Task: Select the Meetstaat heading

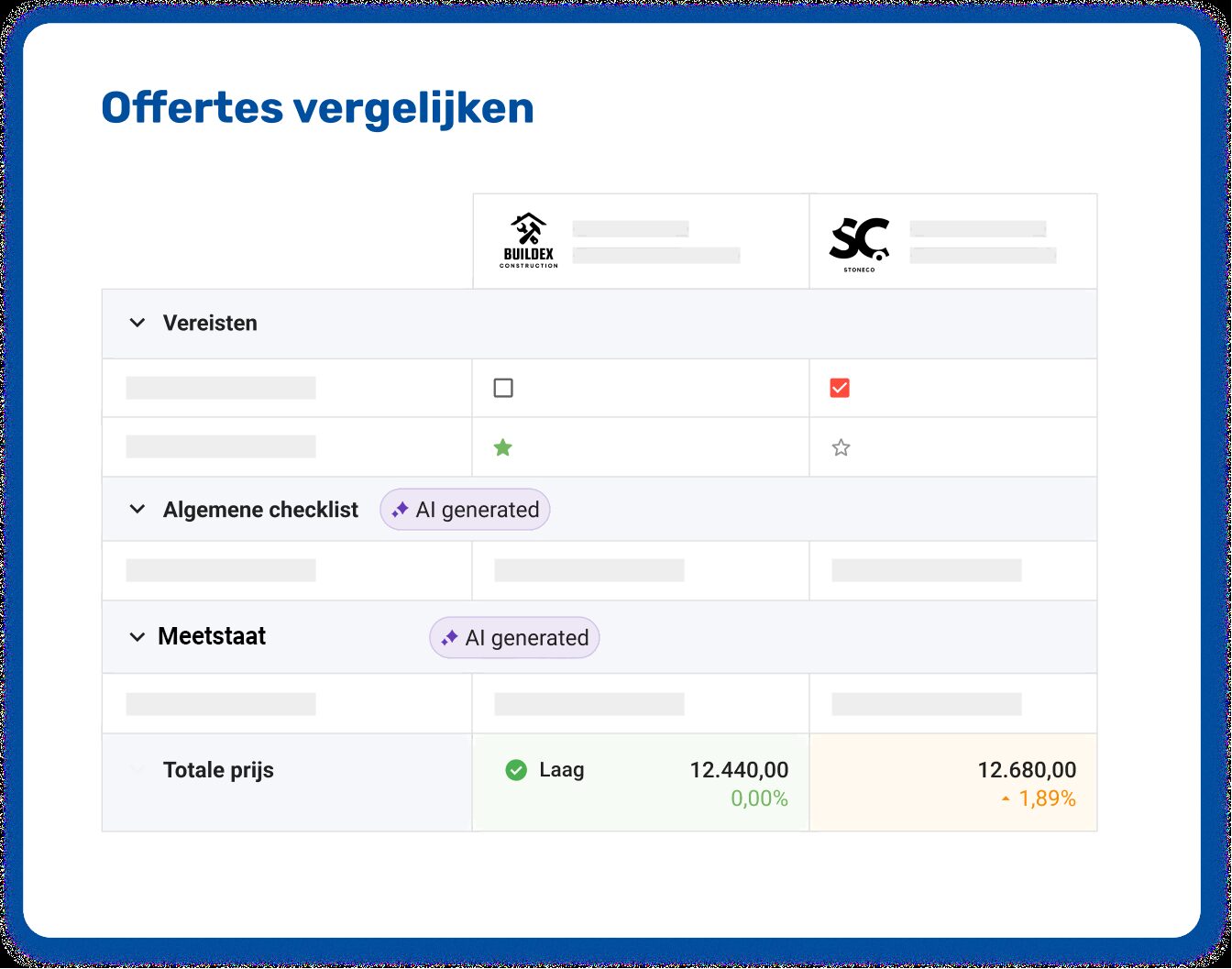Action: click(212, 636)
